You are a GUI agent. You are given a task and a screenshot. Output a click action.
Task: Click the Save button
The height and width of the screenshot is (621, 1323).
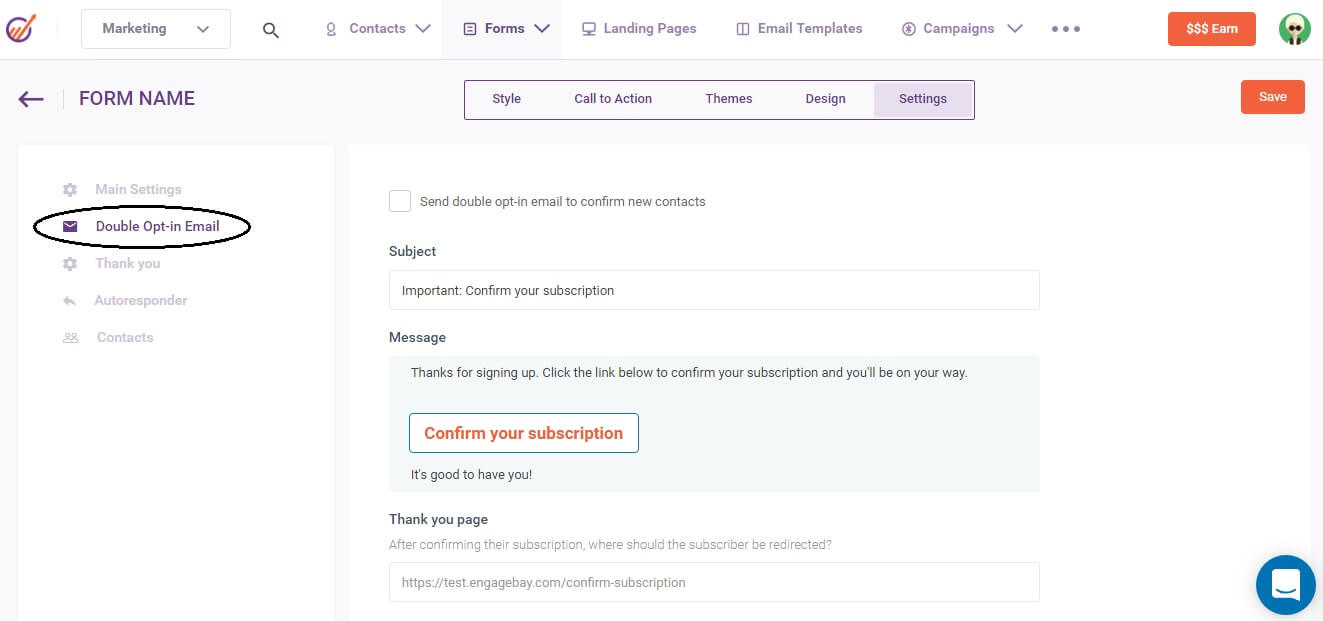(1272, 96)
